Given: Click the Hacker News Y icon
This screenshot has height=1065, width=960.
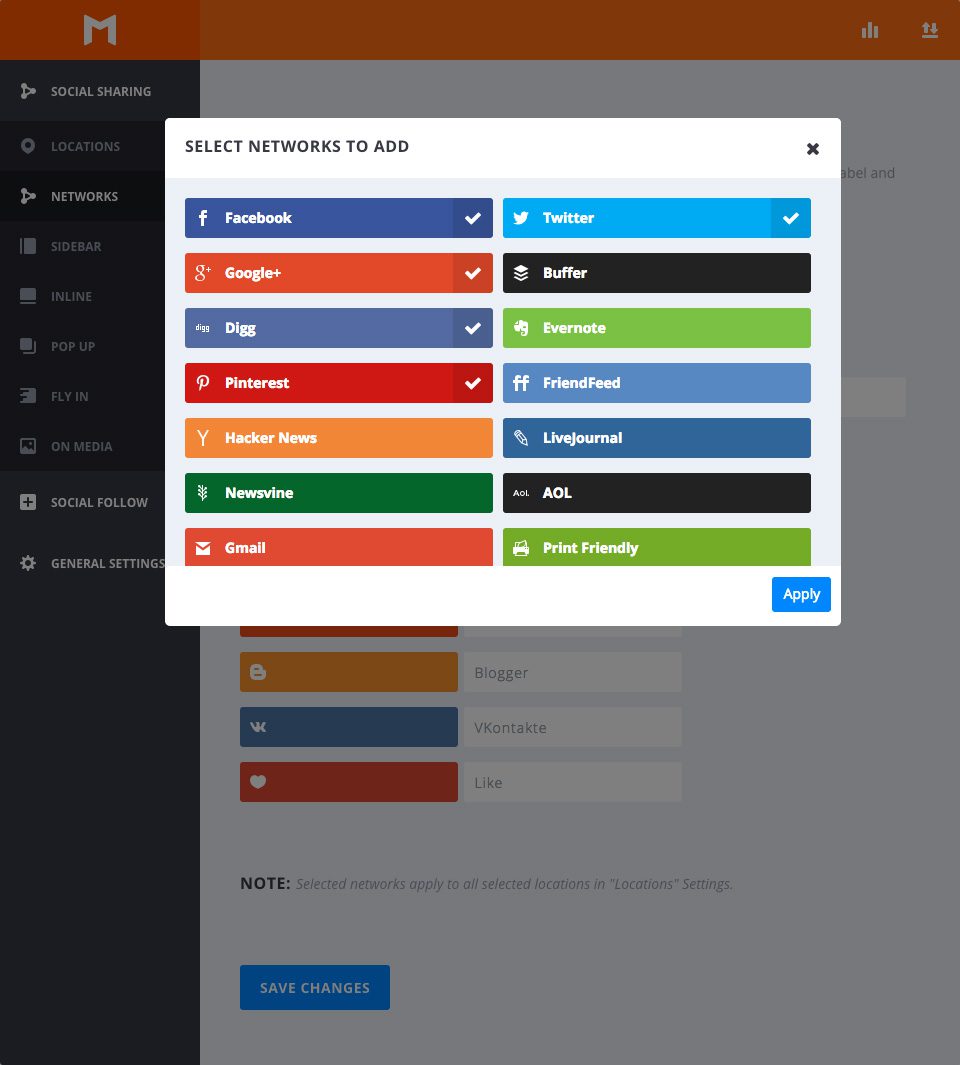Looking at the screenshot, I should [x=202, y=438].
